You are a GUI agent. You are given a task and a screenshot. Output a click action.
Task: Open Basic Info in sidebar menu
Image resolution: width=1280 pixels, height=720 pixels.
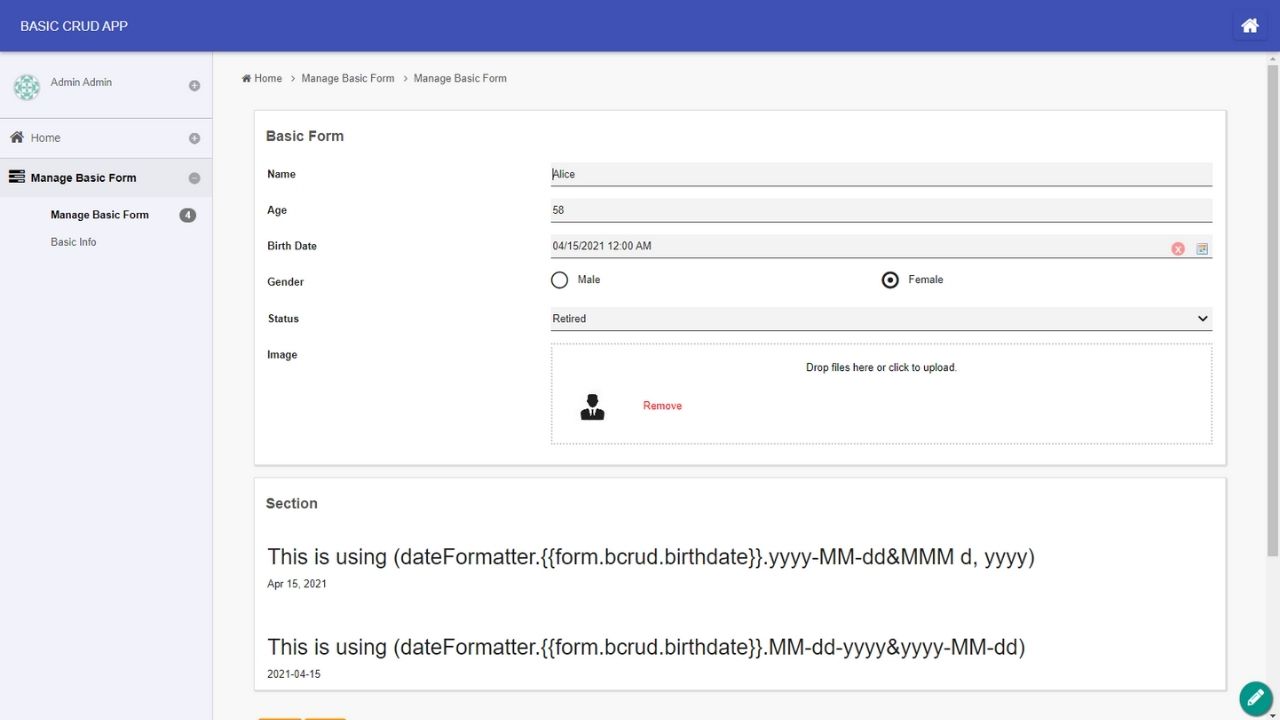(x=73, y=242)
